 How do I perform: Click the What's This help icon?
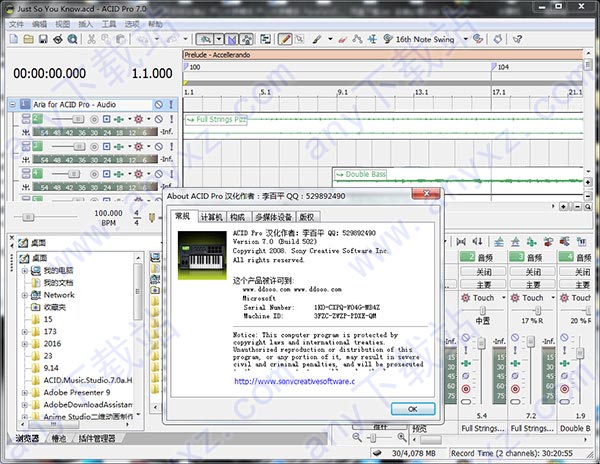point(517,39)
